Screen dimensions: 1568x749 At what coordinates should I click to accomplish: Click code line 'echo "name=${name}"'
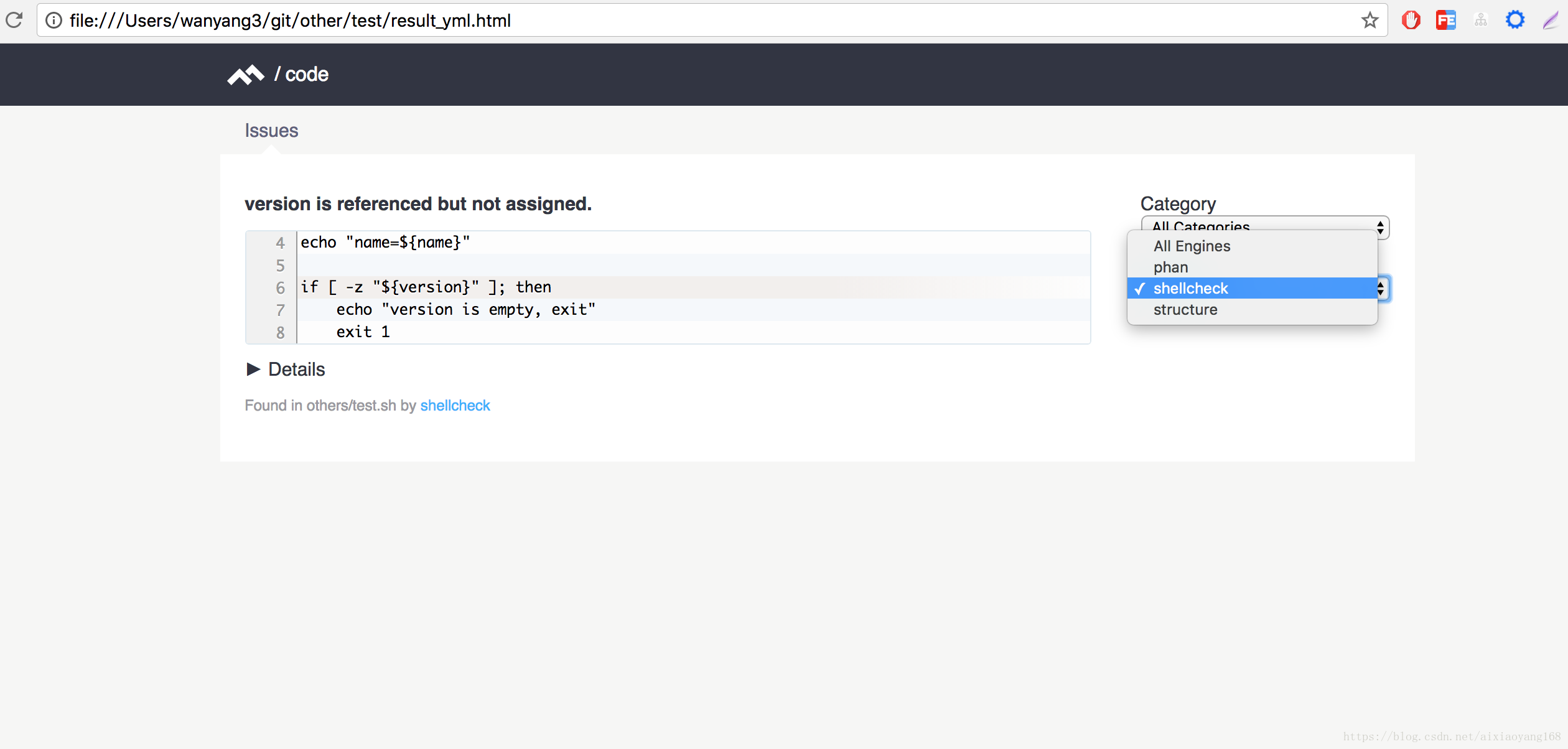click(x=385, y=243)
